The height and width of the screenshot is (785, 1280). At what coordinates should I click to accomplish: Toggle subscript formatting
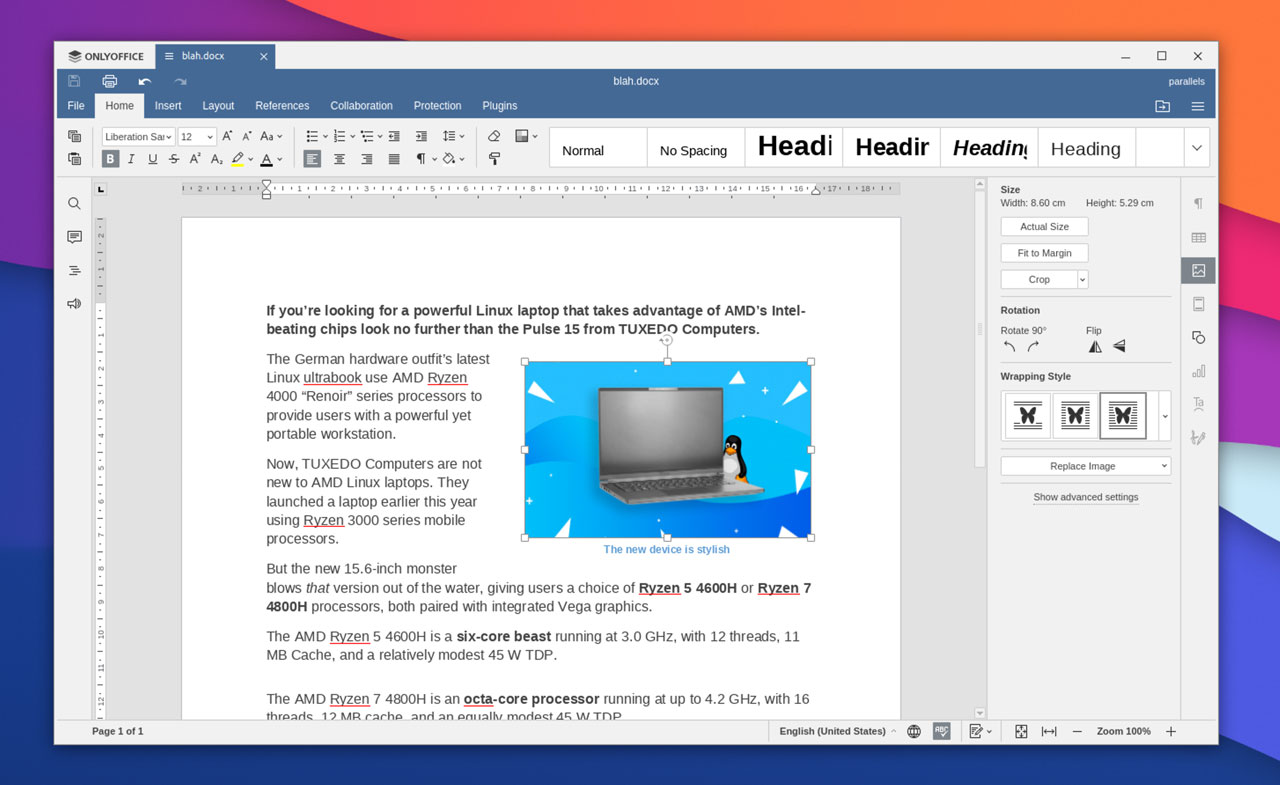[x=216, y=159]
